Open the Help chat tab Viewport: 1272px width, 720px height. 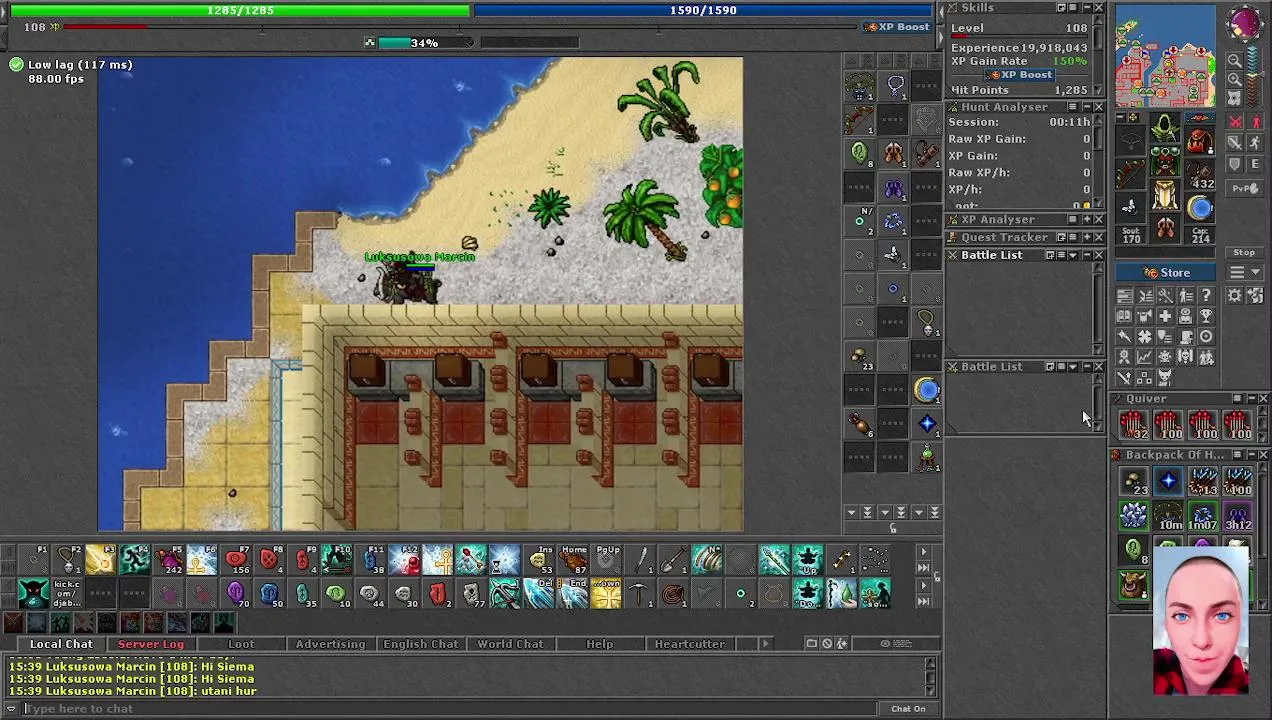[x=599, y=644]
